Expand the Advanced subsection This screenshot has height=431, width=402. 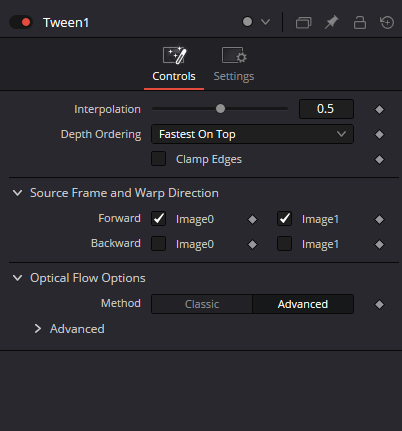coord(38,329)
